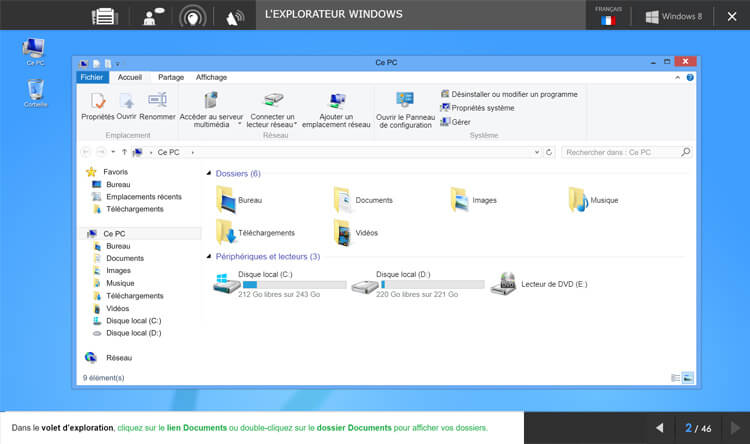
Task: Select Lecteur de DVD (E:)
Action: [x=539, y=284]
